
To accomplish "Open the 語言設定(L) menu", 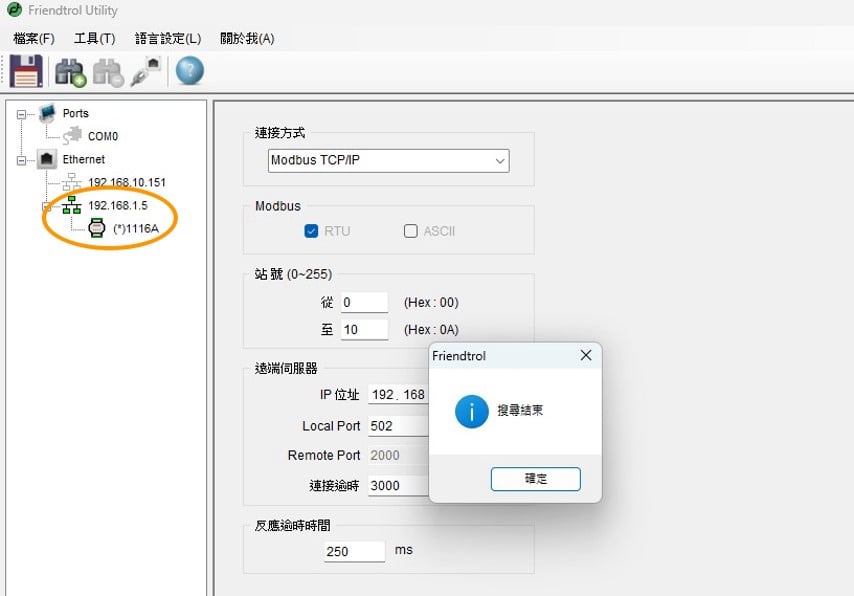I will [x=168, y=38].
